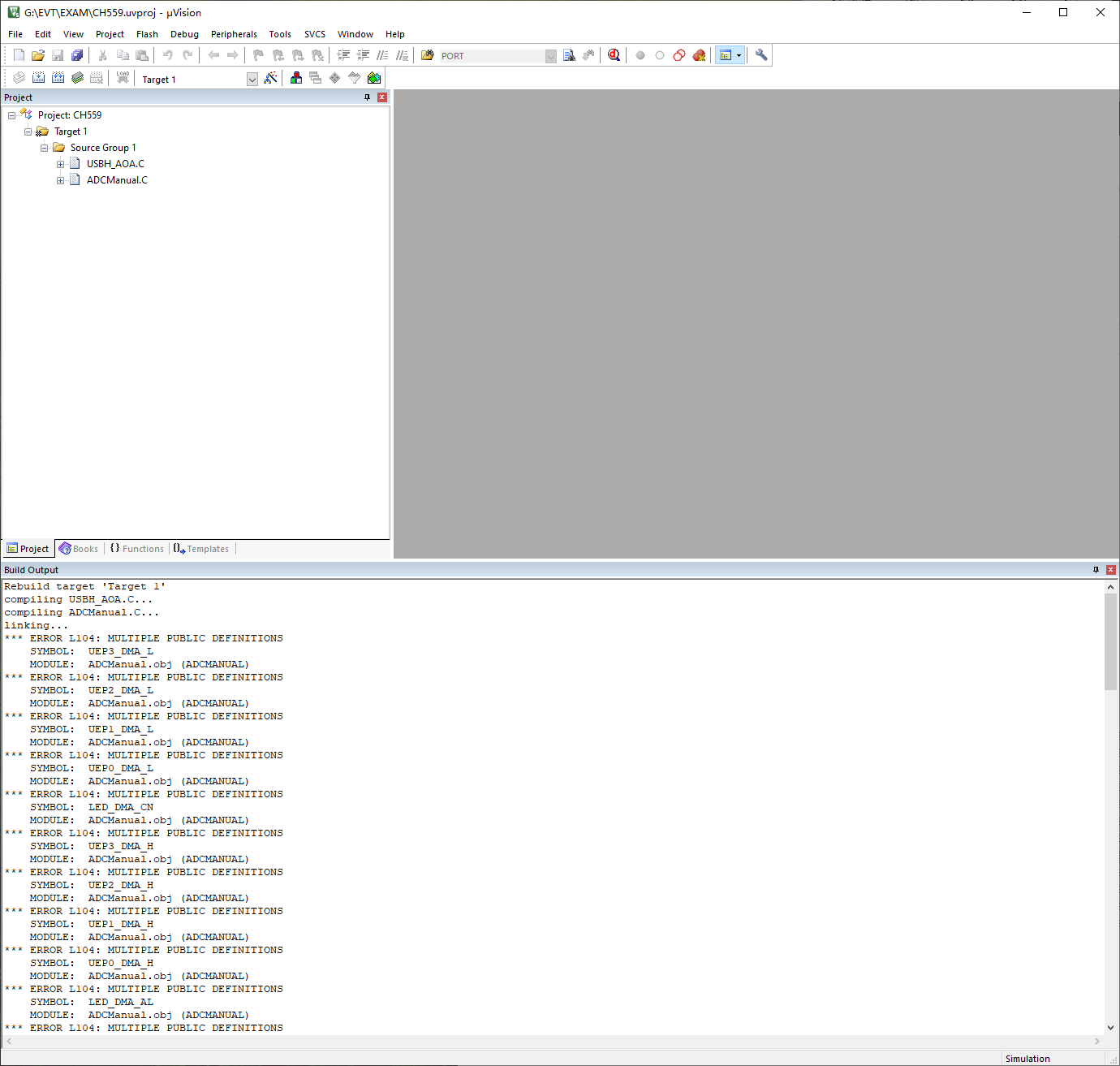Click the Comment selection icon

pos(382,55)
